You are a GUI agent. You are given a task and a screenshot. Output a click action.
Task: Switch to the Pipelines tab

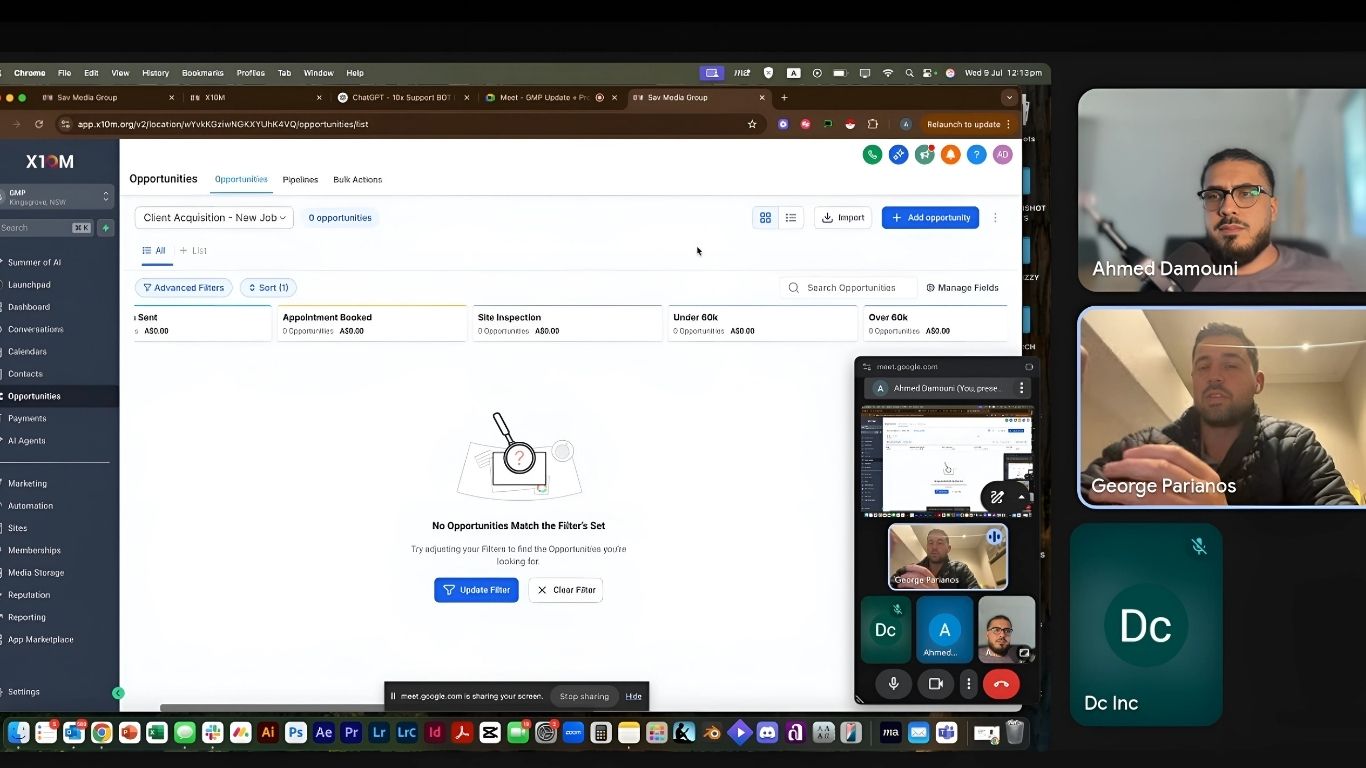point(300,180)
